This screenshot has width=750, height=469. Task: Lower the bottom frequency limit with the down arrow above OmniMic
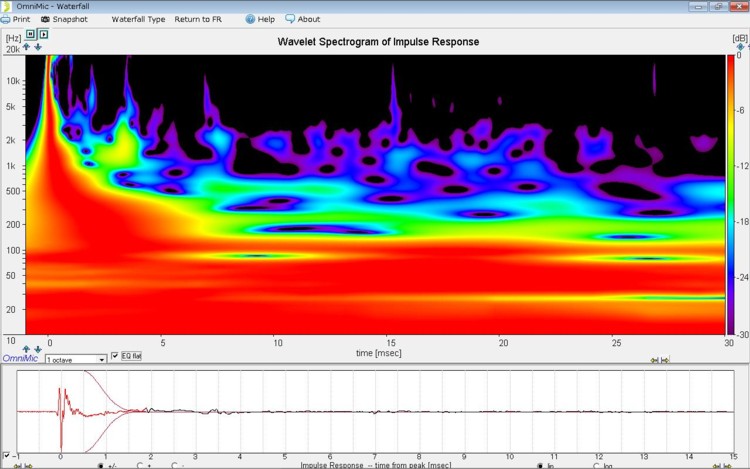tap(38, 349)
